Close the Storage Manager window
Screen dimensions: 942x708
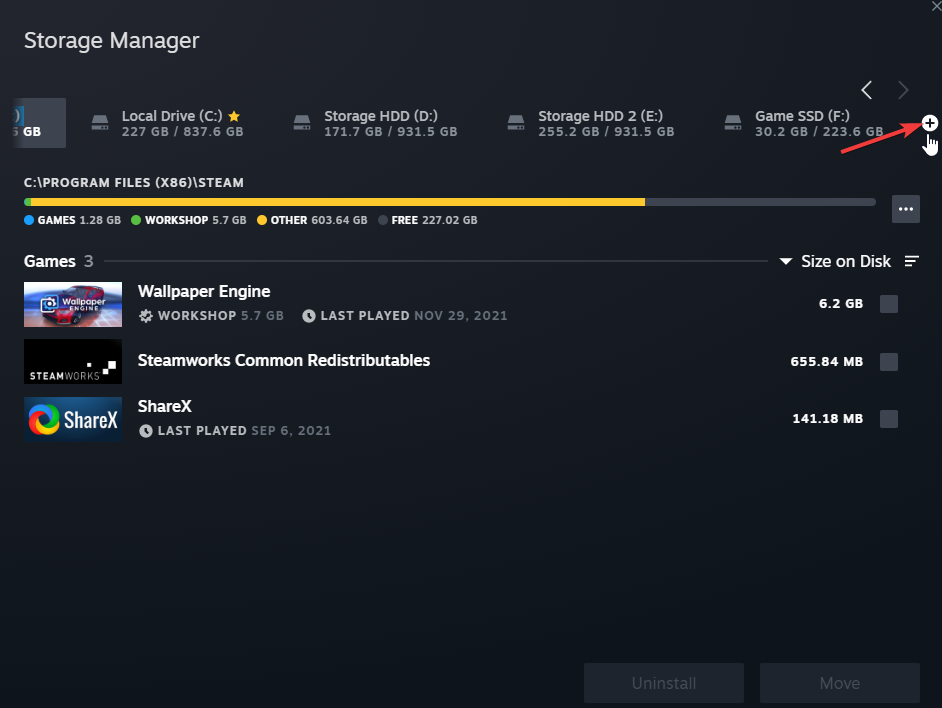935,5
